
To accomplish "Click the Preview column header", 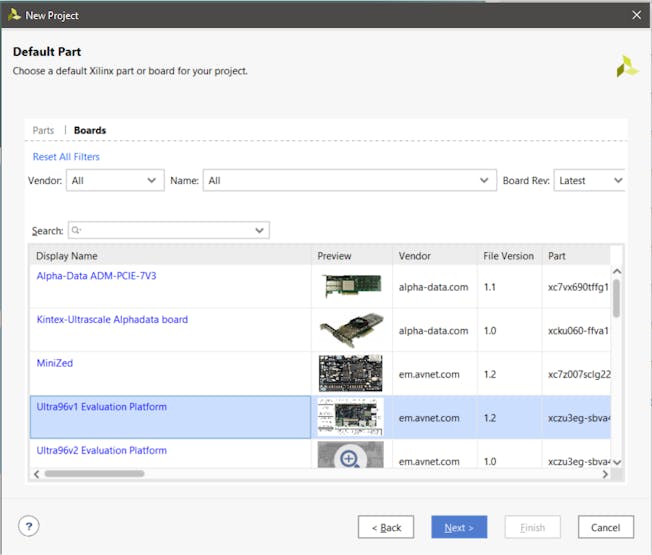I will [352, 256].
